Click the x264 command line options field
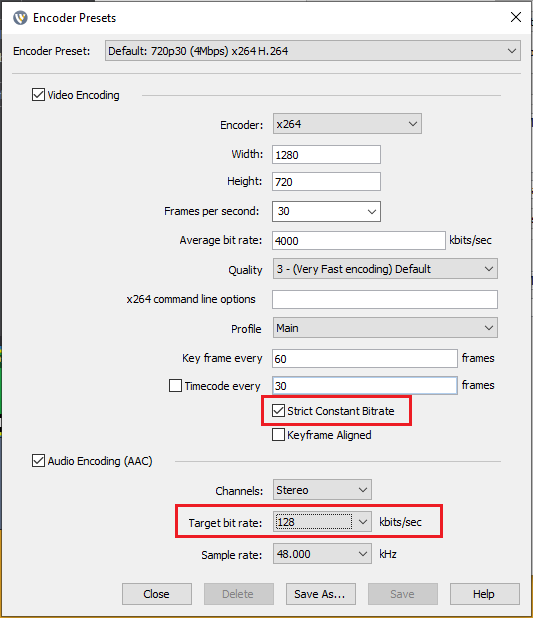Viewport: 533px width, 618px height. [x=385, y=300]
